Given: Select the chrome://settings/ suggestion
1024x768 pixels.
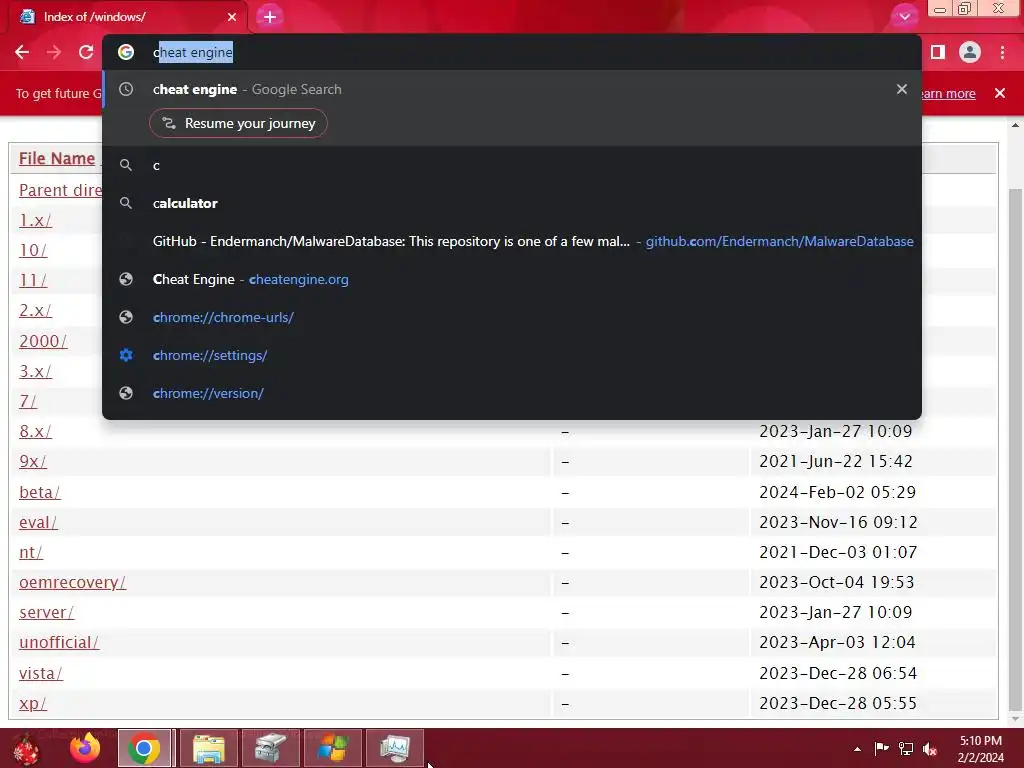Looking at the screenshot, I should [x=511, y=355].
